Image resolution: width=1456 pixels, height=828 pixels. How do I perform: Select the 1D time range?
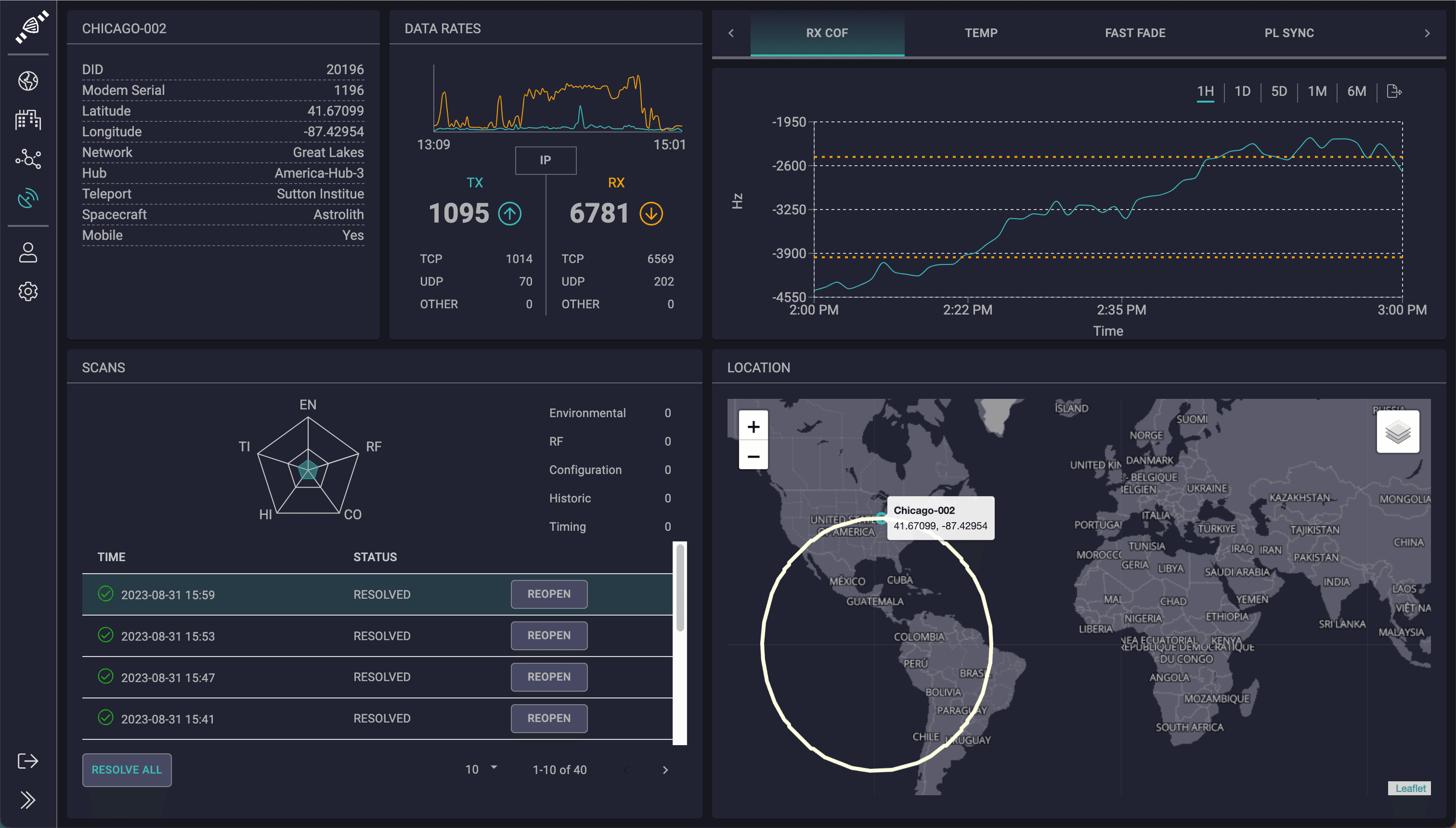coord(1242,91)
